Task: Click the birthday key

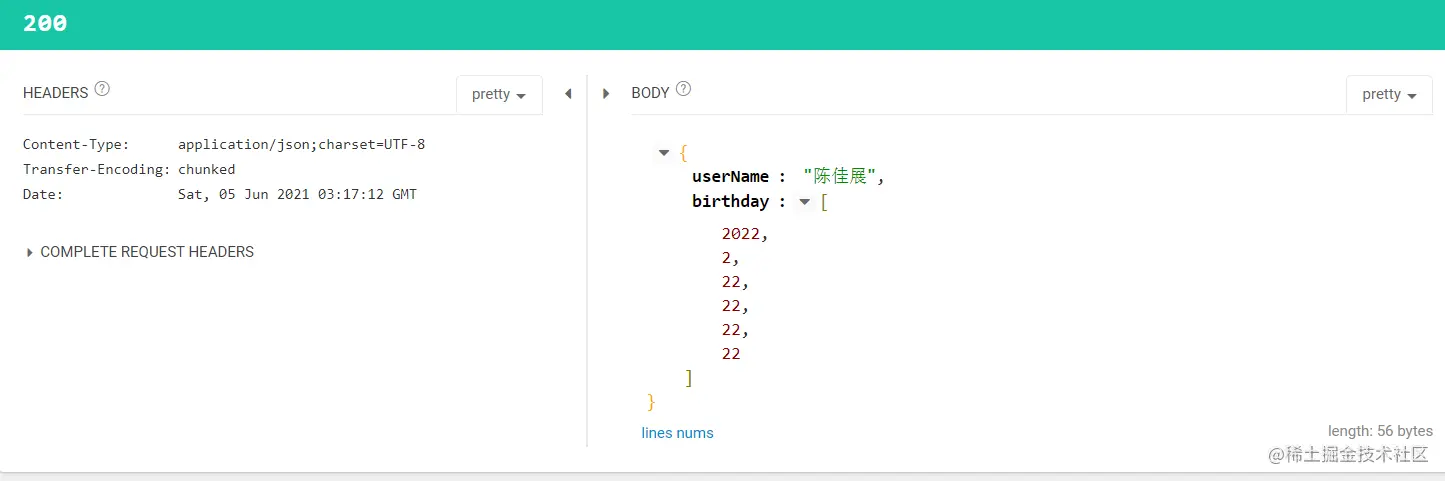Action: coord(731,202)
